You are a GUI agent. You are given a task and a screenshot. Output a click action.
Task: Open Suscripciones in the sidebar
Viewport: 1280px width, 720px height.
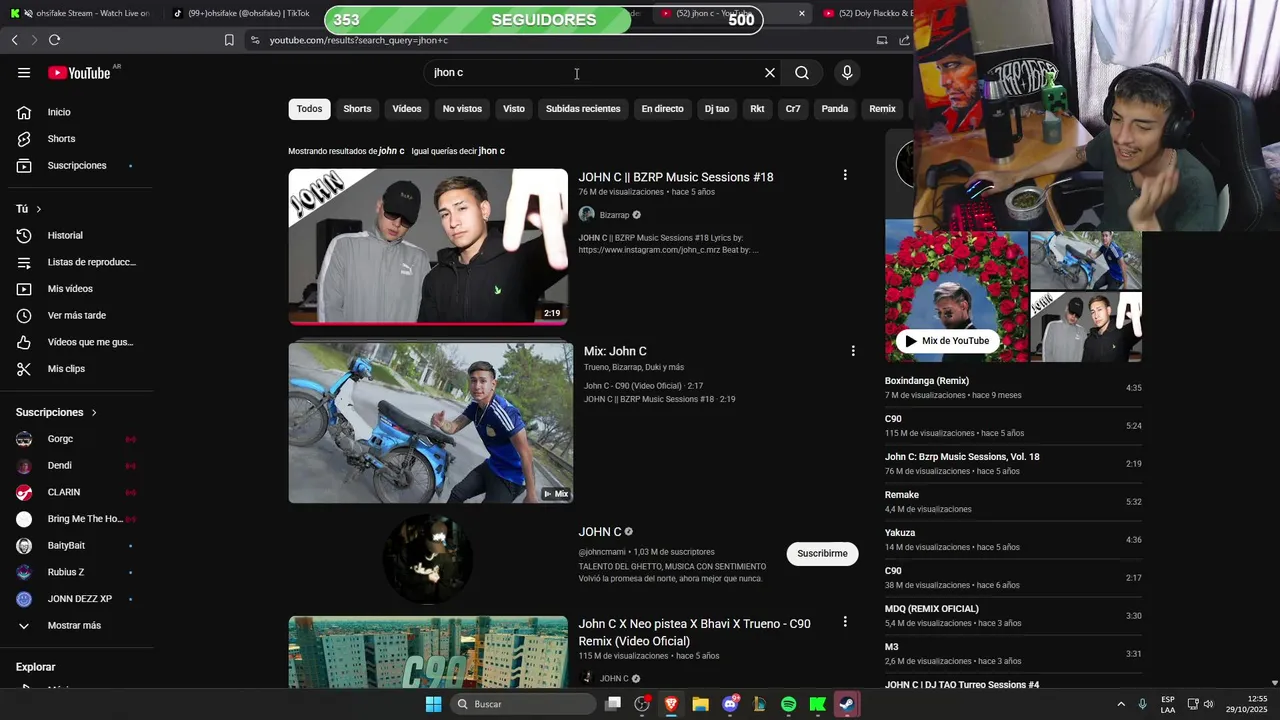[x=76, y=165]
